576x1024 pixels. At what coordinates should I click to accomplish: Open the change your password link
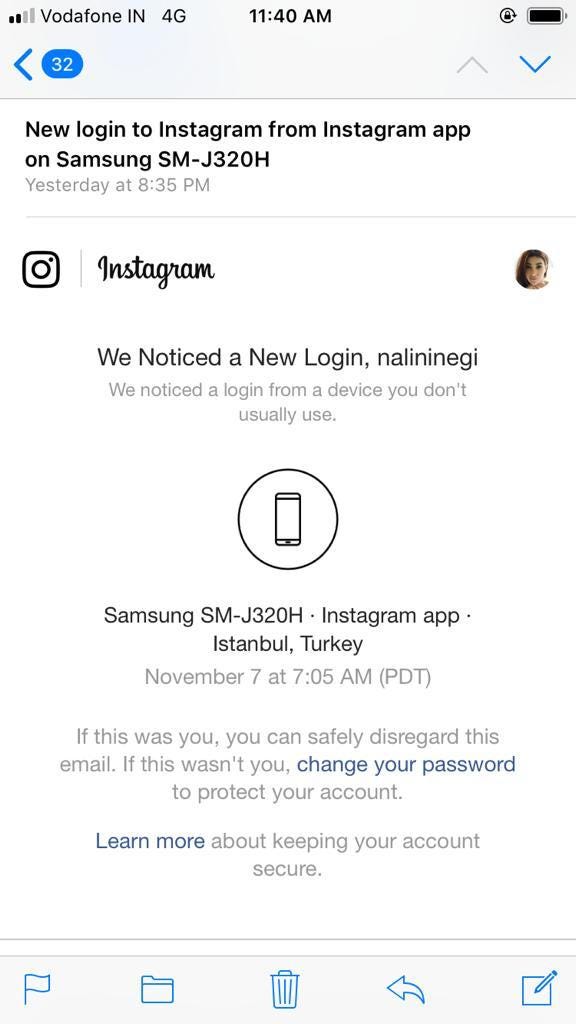(x=406, y=764)
